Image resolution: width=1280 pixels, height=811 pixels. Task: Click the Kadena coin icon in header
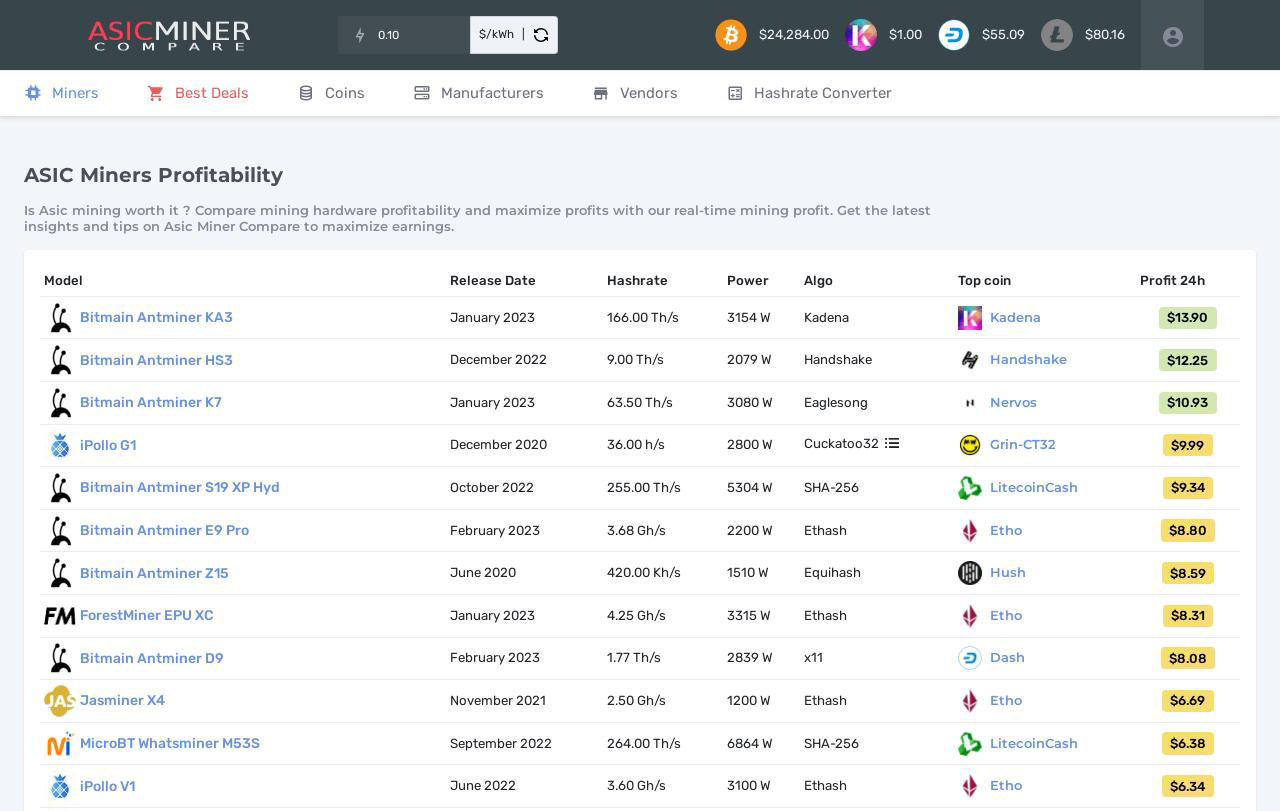pyautogui.click(x=861, y=35)
